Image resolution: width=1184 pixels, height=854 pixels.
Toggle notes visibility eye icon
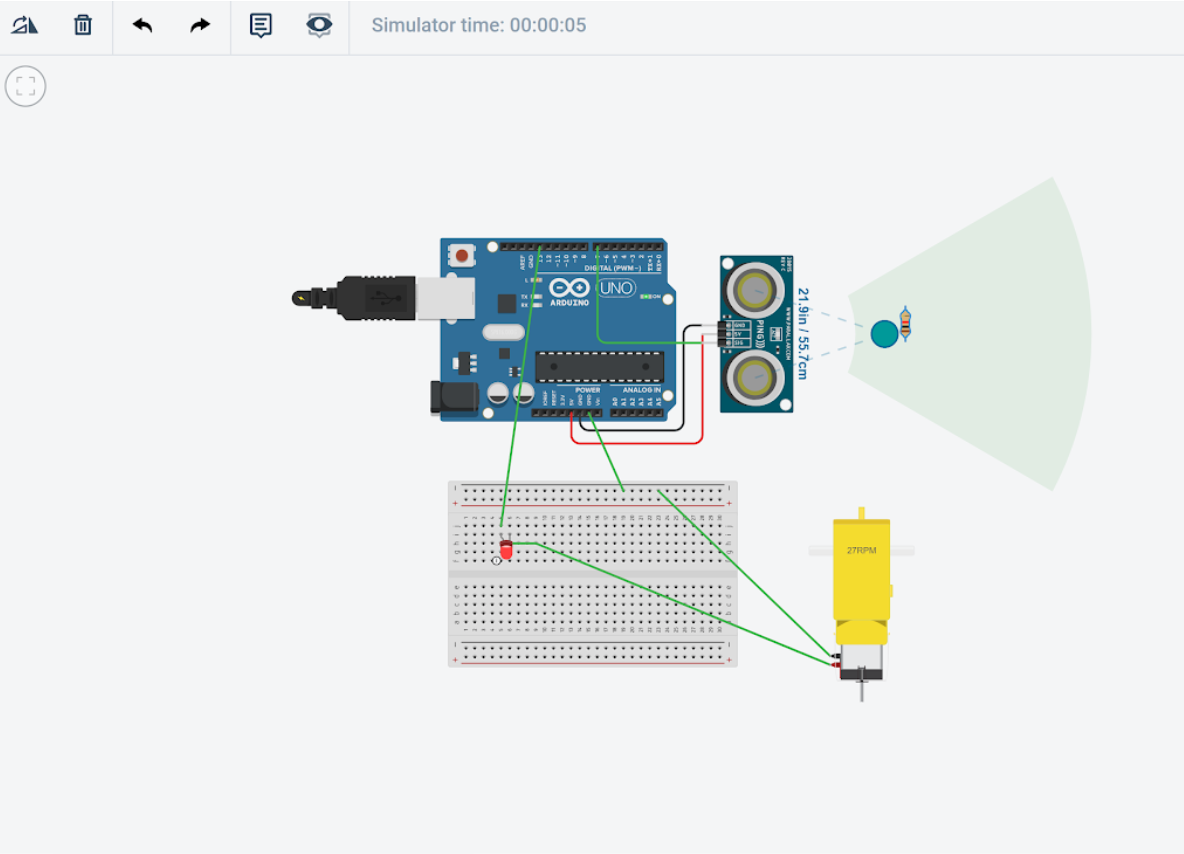(x=319, y=25)
